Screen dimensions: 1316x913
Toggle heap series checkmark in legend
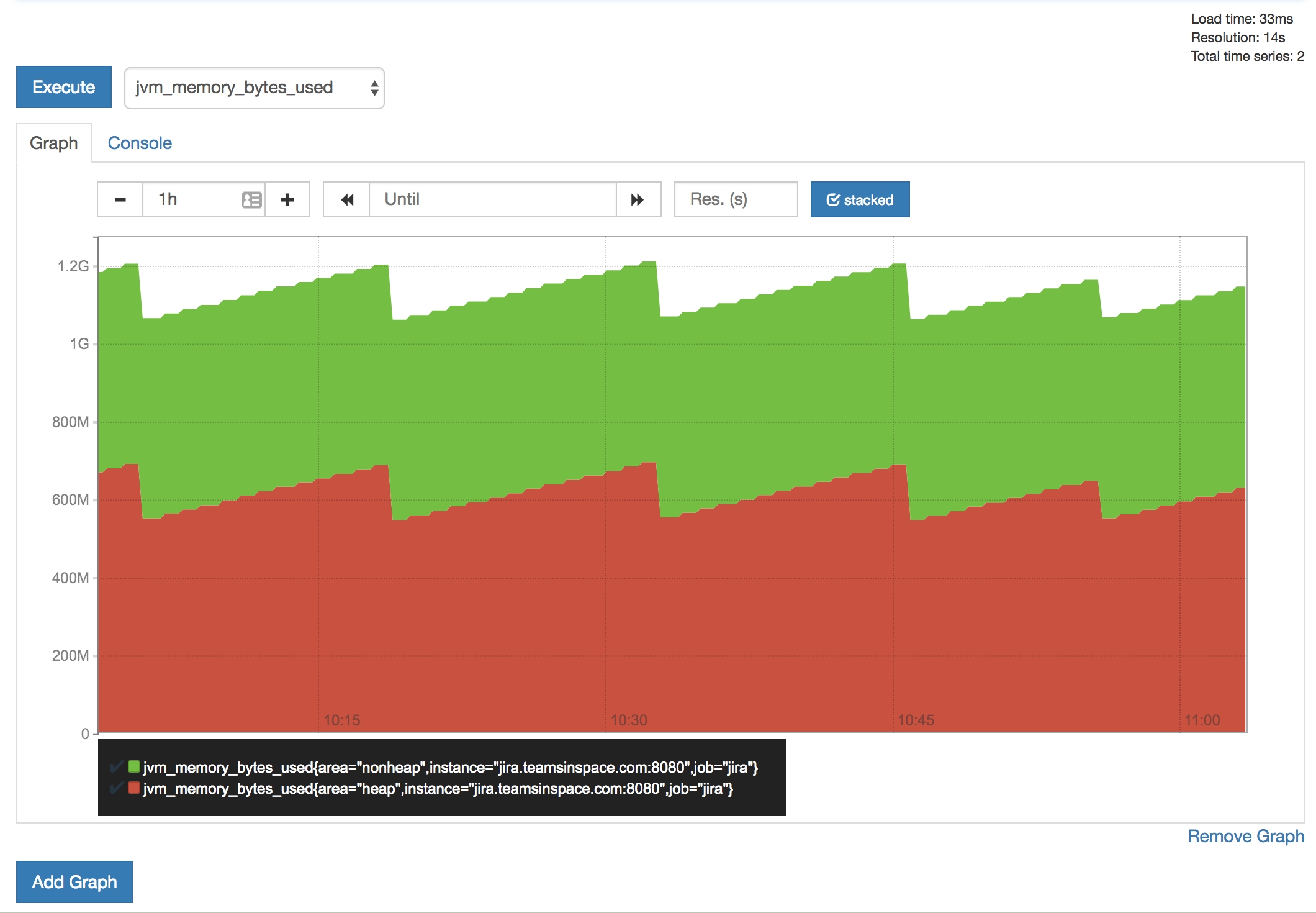[115, 788]
